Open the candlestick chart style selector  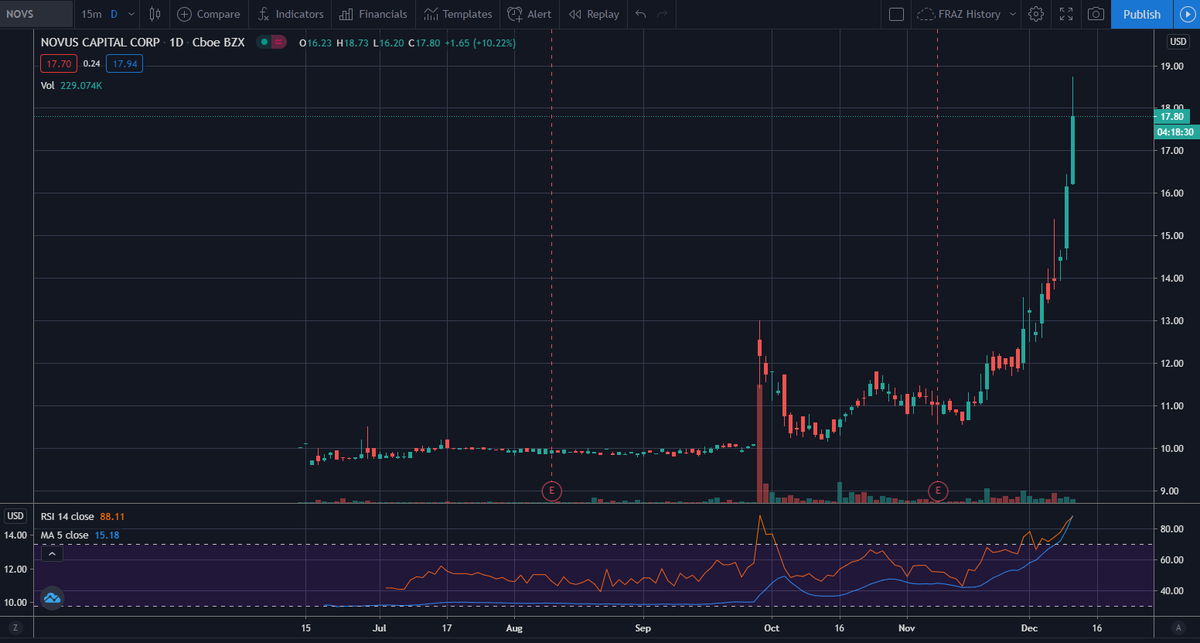point(154,14)
